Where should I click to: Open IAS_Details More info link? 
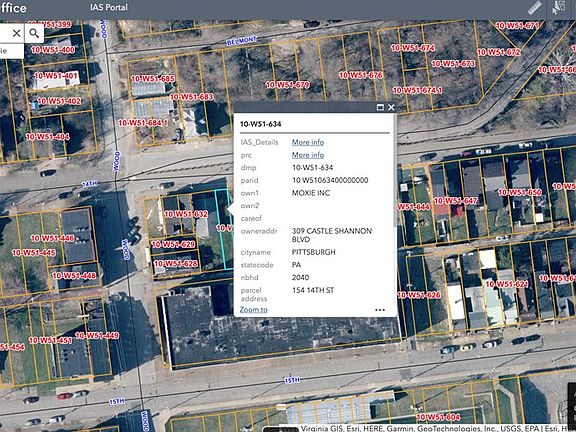(308, 142)
